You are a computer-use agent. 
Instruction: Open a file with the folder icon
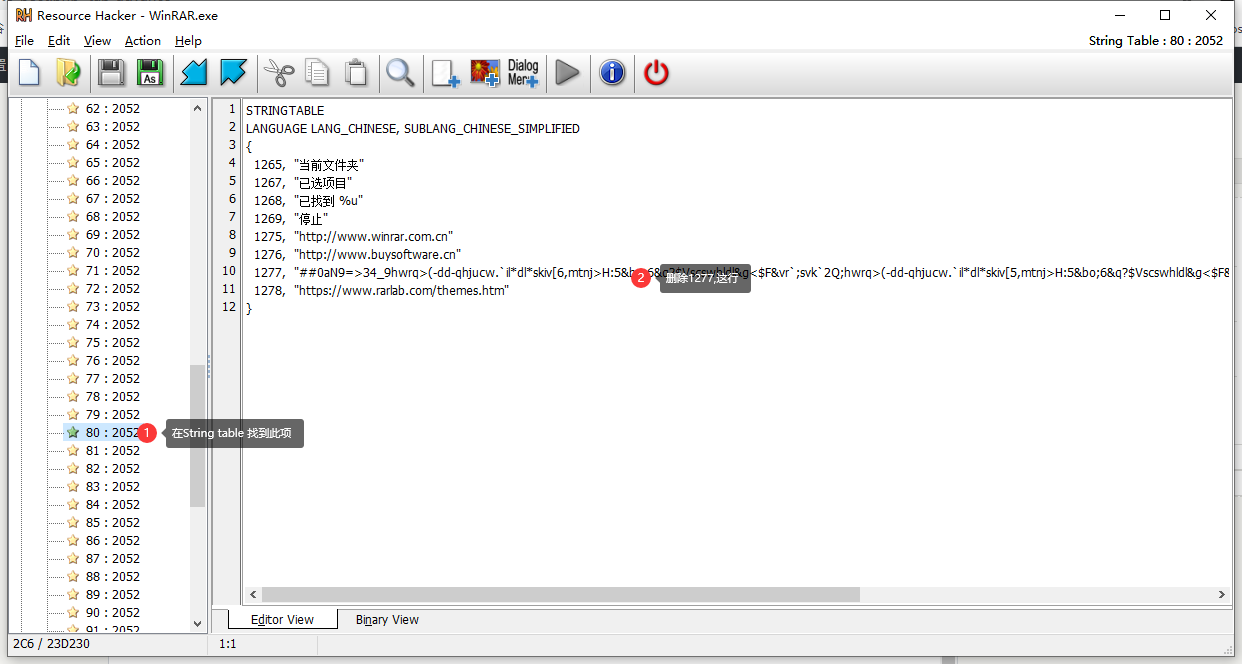(x=68, y=72)
